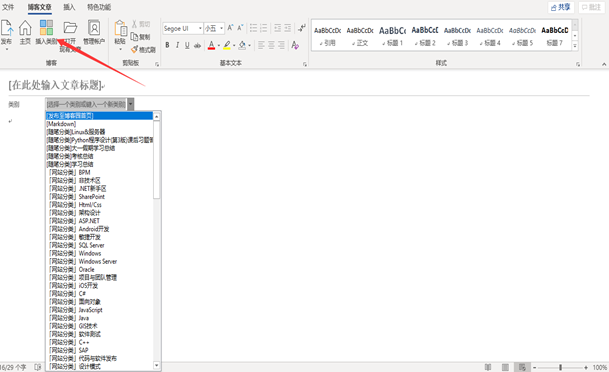Click the 共享 (Share) button

561,7
